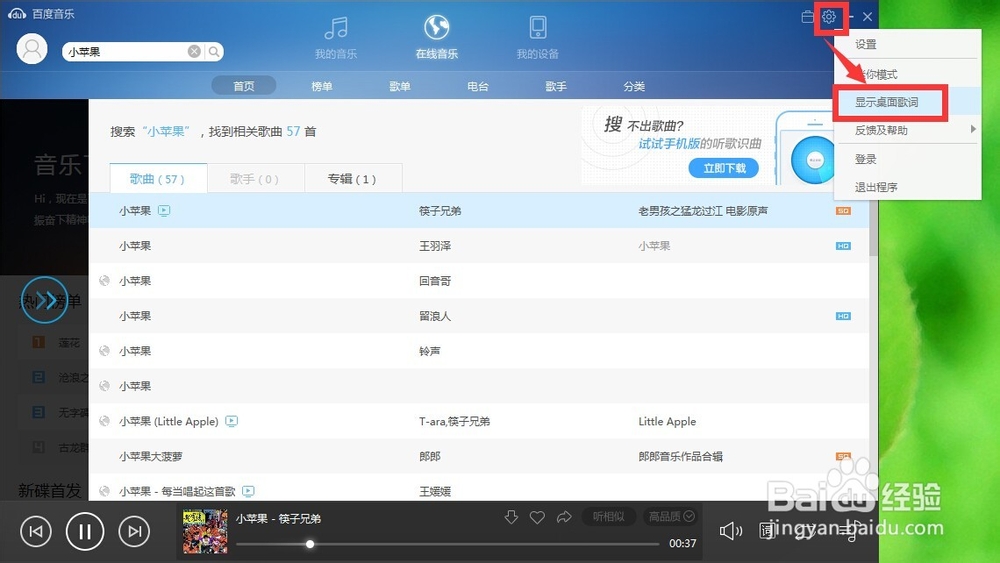Skip to previous track

tap(36, 531)
